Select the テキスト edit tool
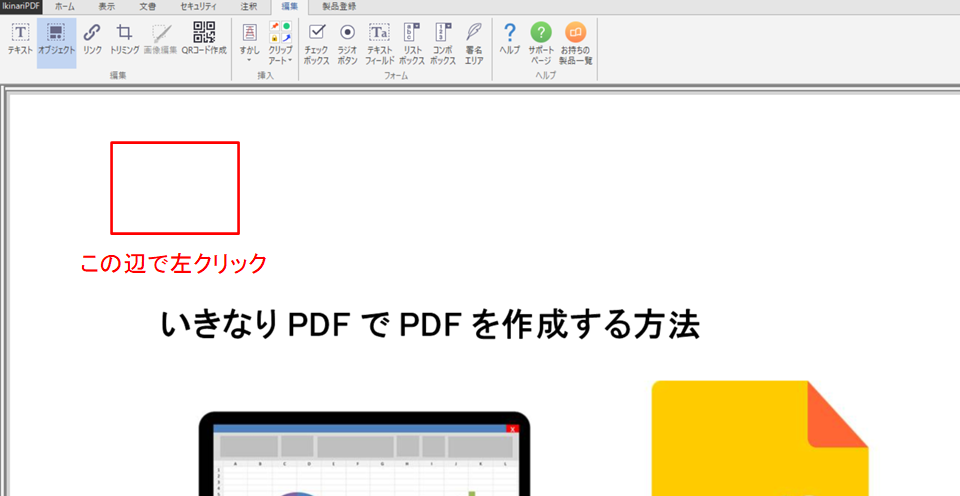This screenshot has width=960, height=496. 20,40
